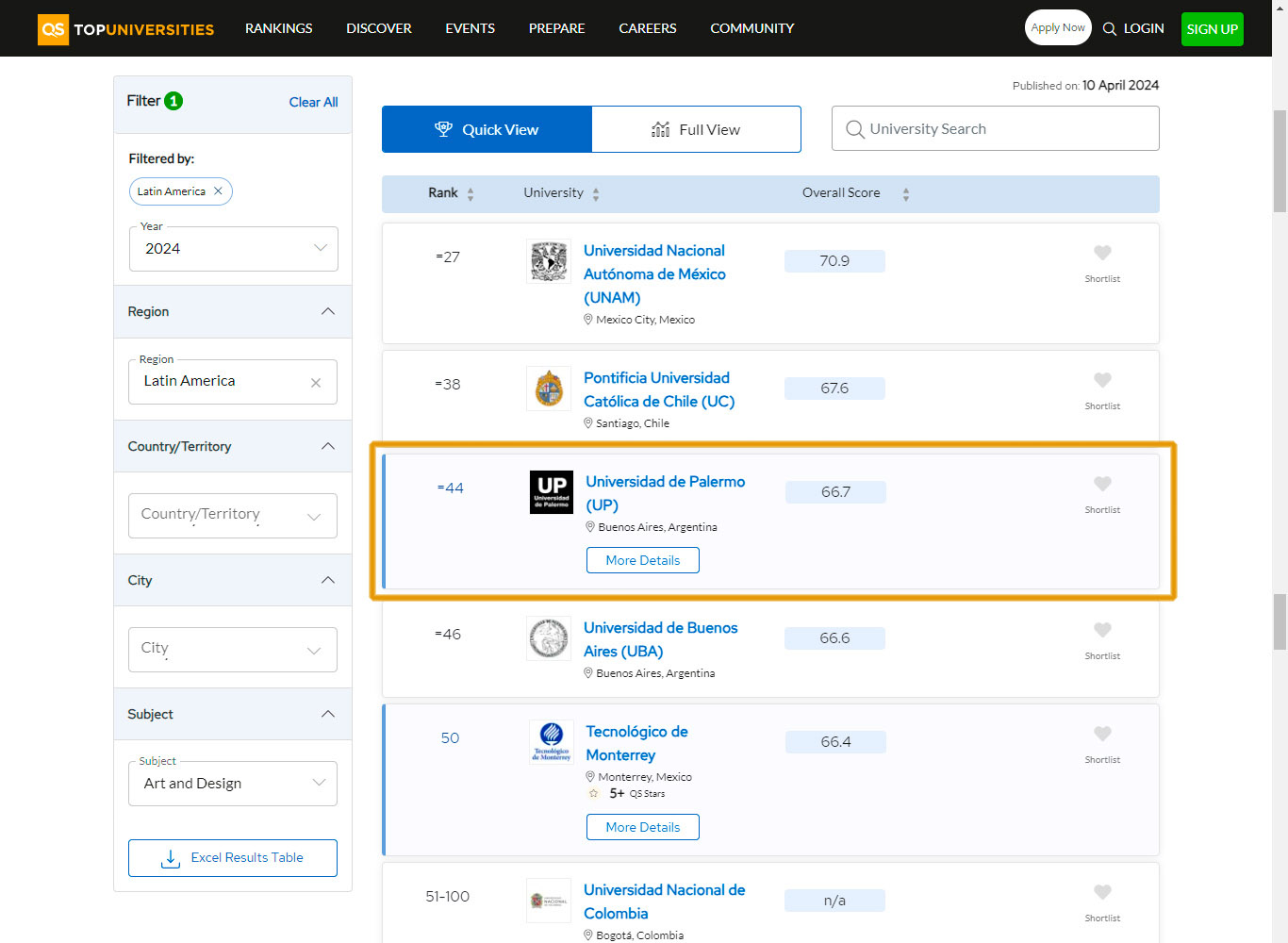The image size is (1288, 943).
Task: Click the Universidad Nacional de Colombia logo
Action: [549, 901]
